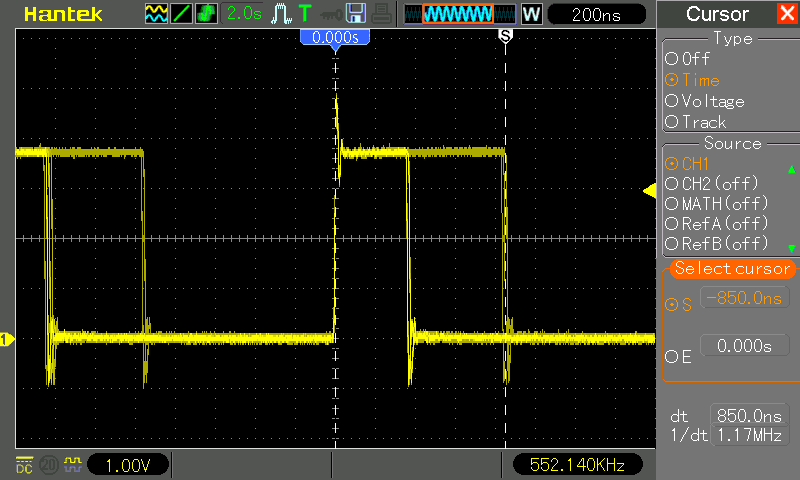Click the 0.000s trigger position marker
Screen dimensions: 800x480
335,39
